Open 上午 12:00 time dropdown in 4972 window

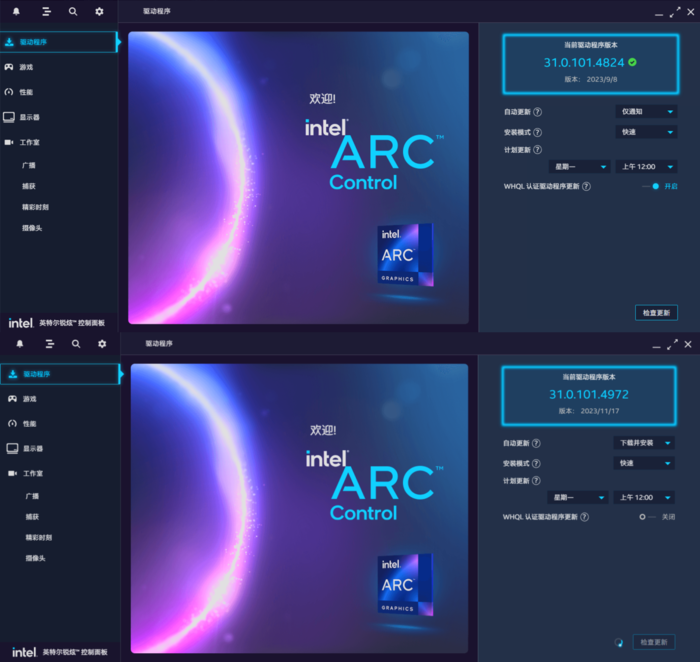tap(644, 497)
